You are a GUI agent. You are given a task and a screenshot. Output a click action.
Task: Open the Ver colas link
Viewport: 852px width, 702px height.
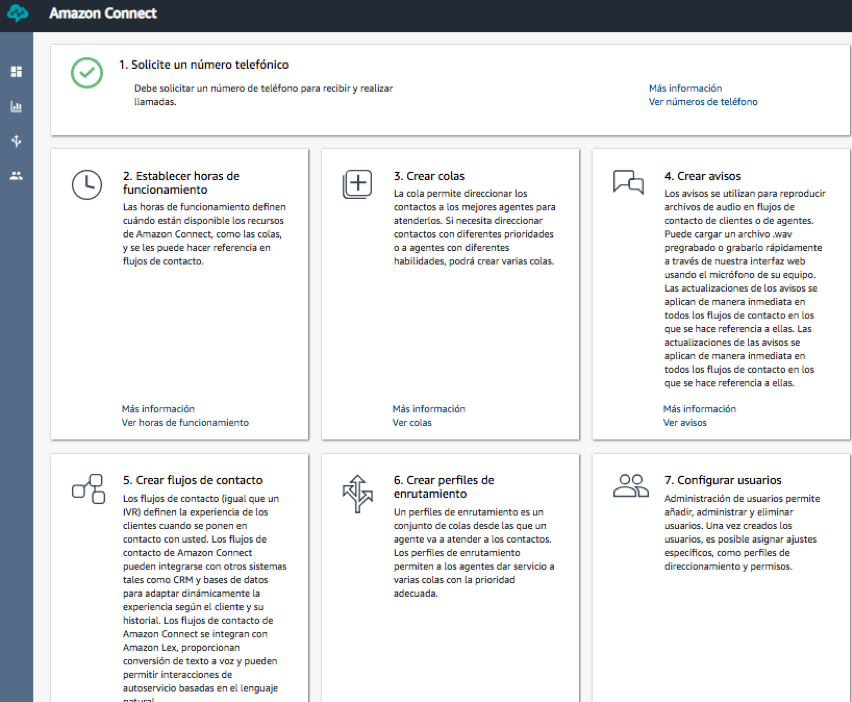coord(412,422)
